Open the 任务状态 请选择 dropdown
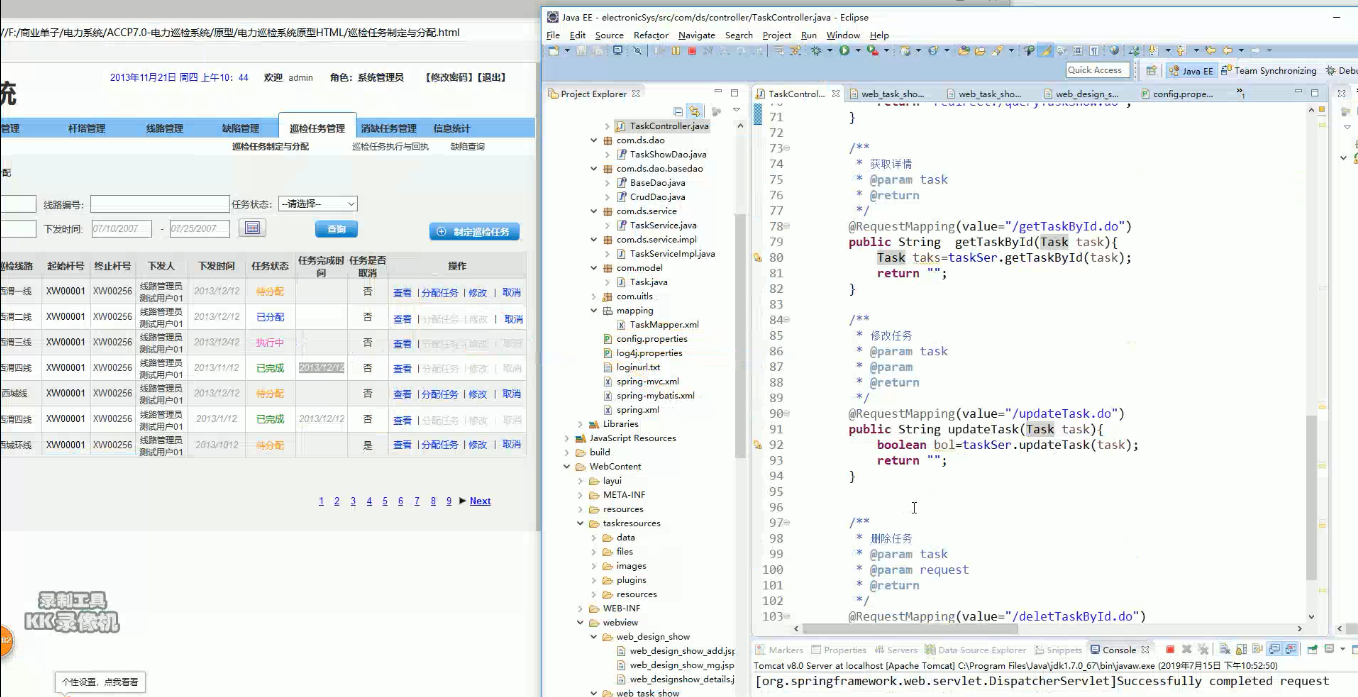 [317, 203]
